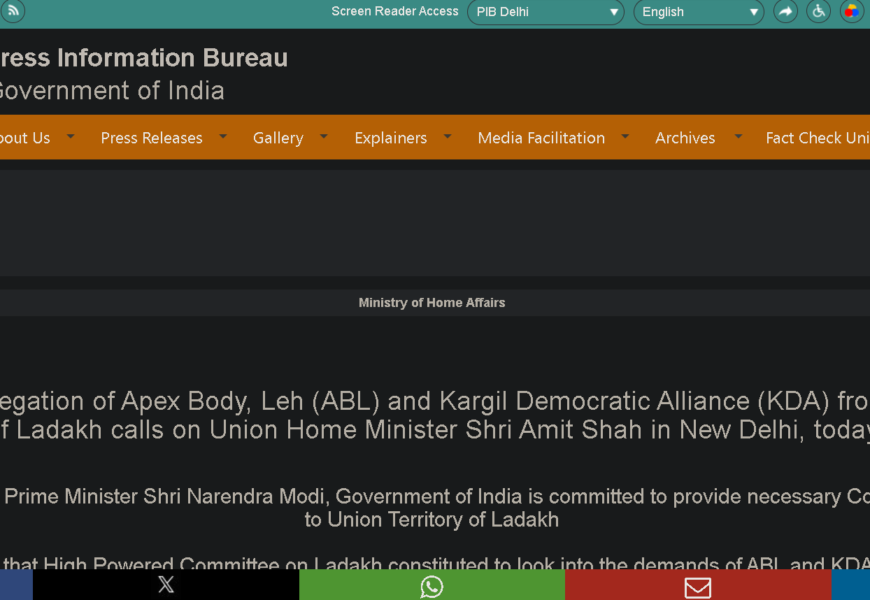Open the English language dropdown
The width and height of the screenshot is (870, 600).
(x=698, y=12)
